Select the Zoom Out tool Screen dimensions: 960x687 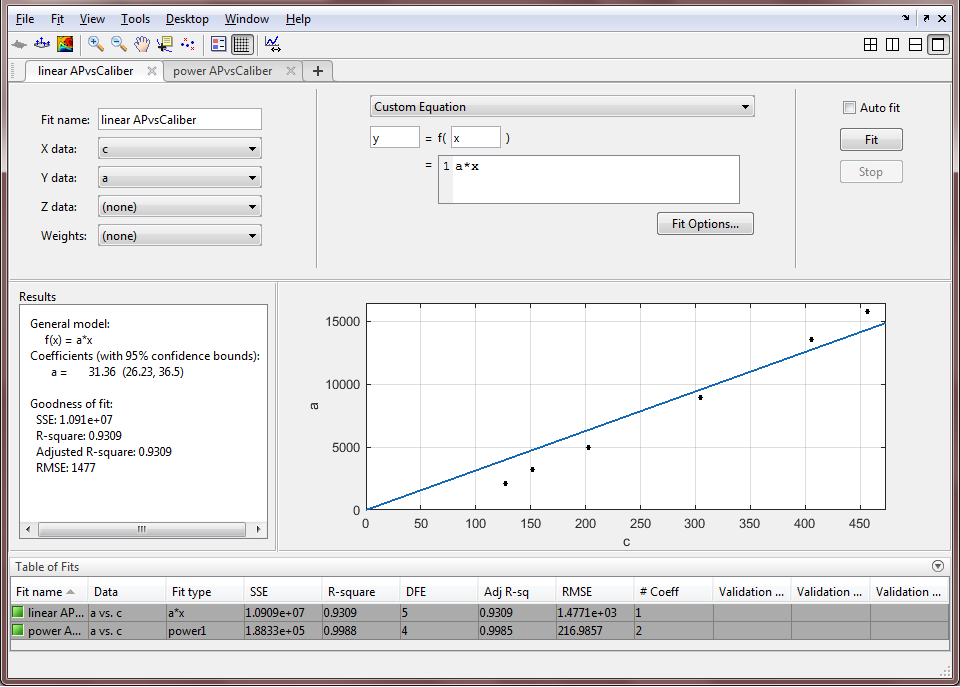click(119, 44)
